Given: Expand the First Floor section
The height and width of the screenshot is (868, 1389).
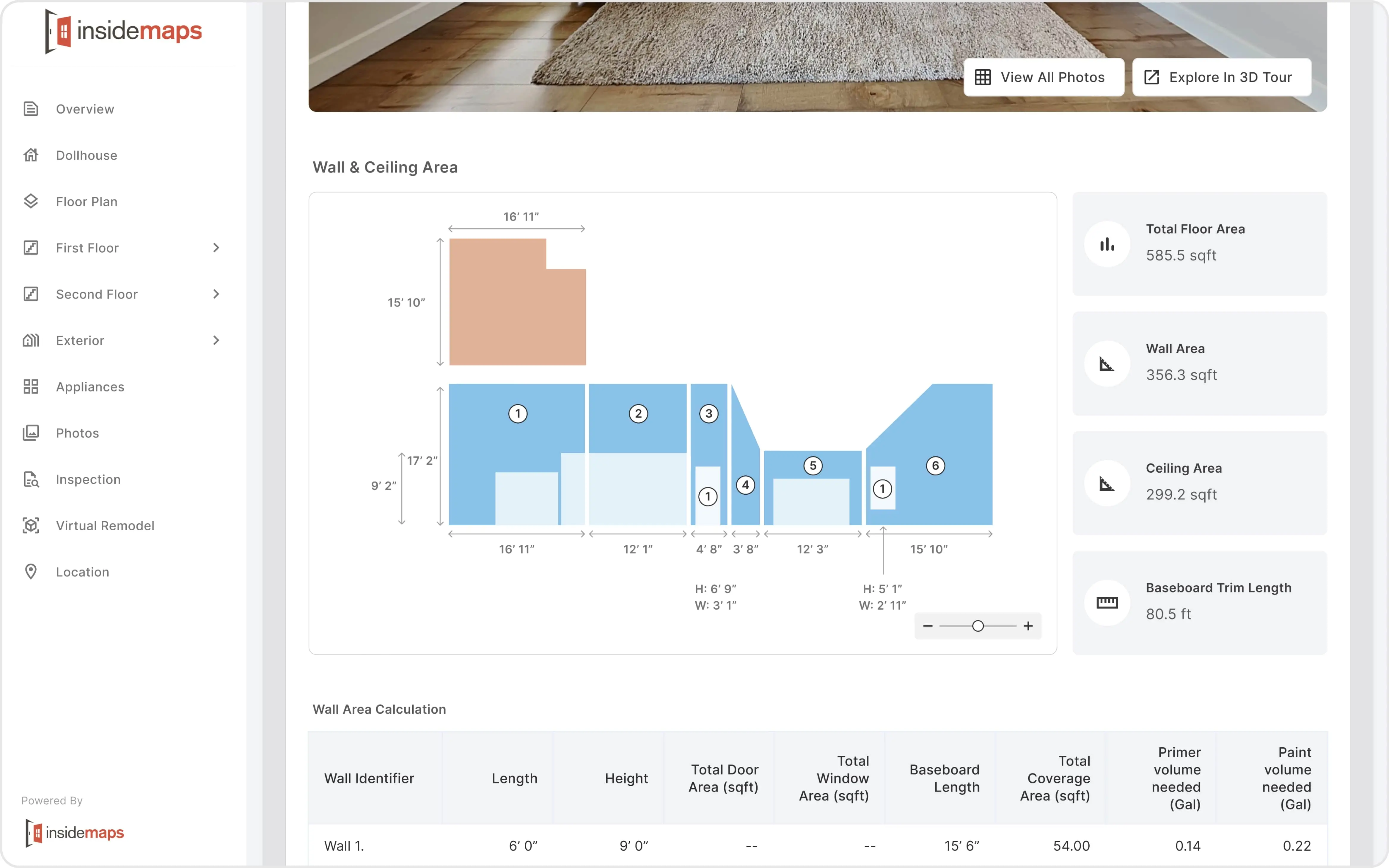Looking at the screenshot, I should click(x=216, y=247).
